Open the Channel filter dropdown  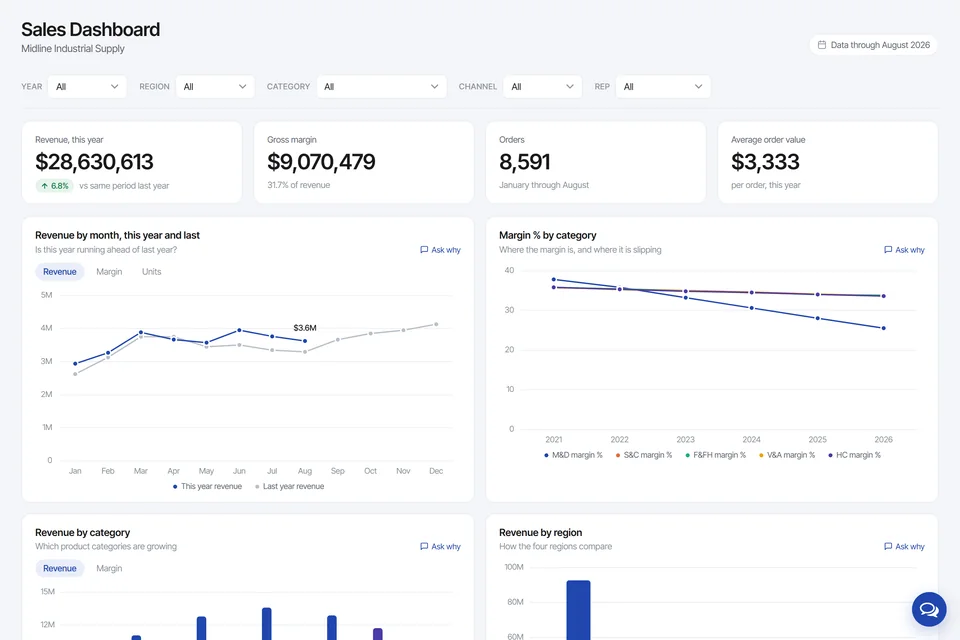(542, 86)
